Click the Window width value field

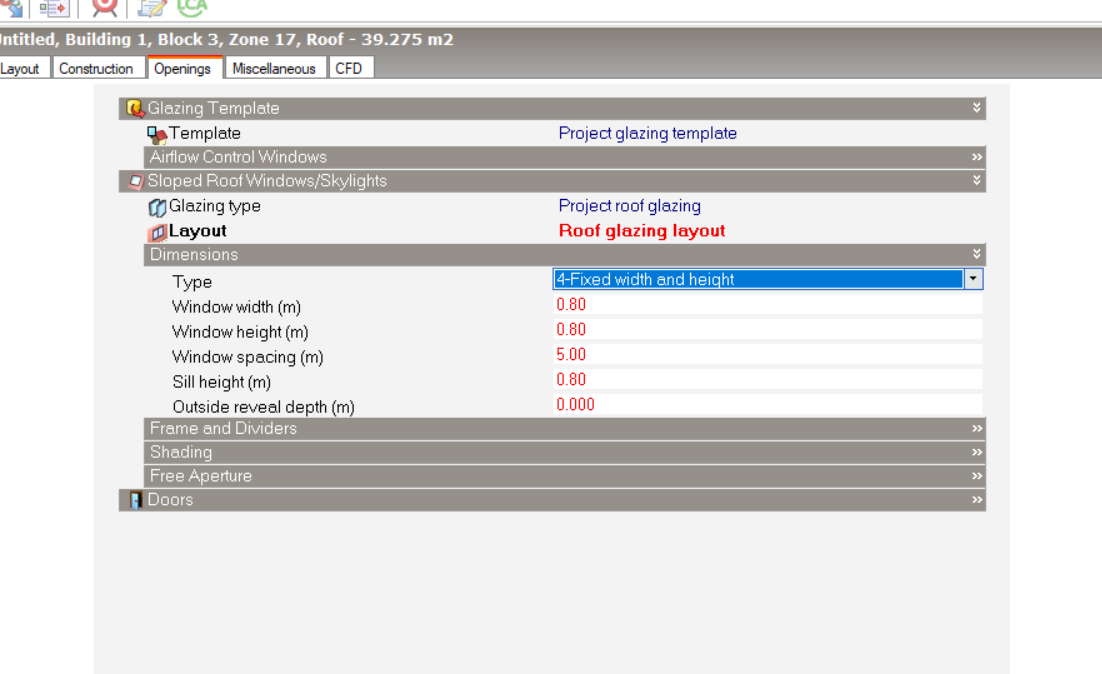[x=767, y=304]
